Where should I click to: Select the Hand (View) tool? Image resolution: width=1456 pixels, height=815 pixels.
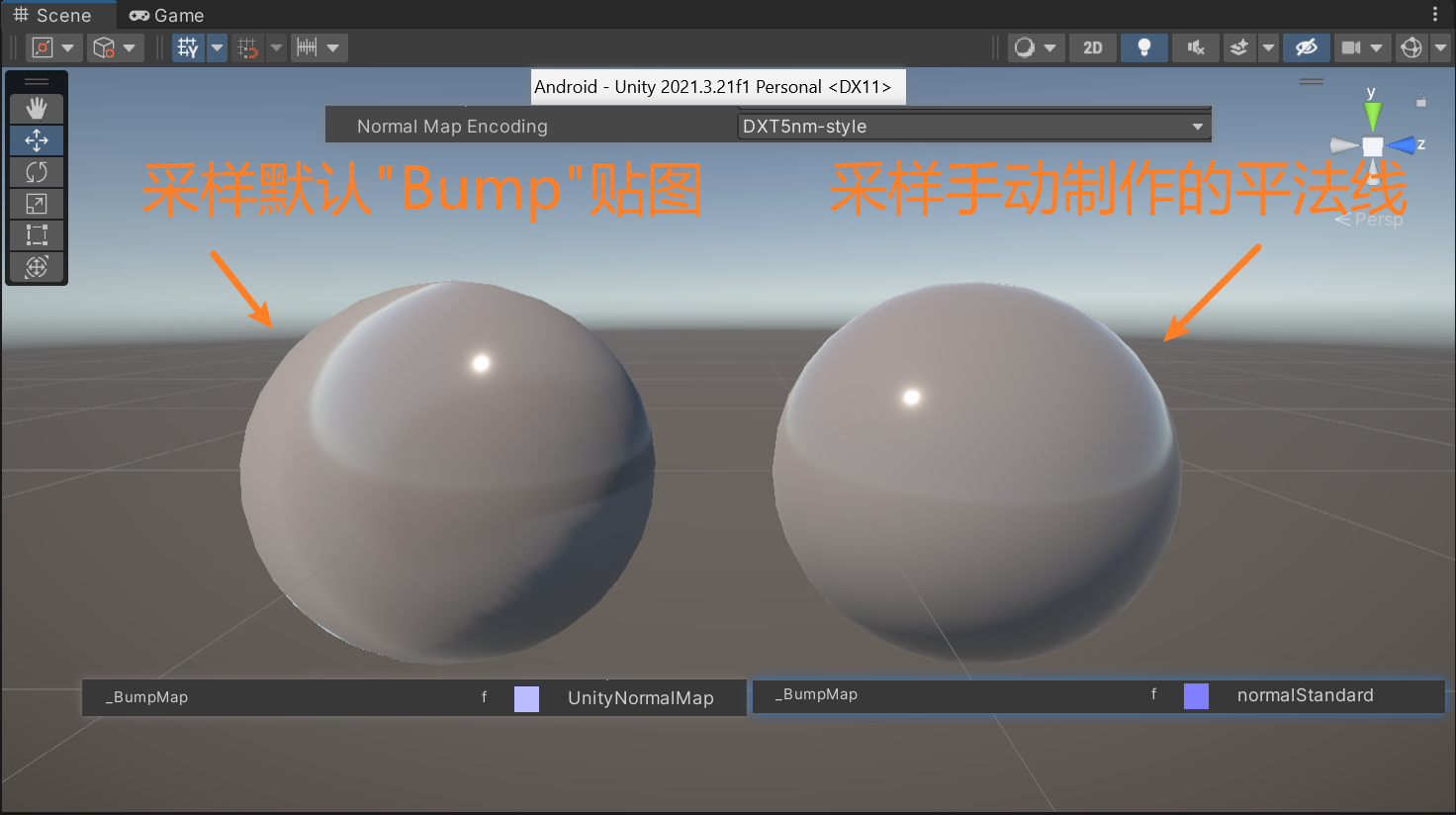pyautogui.click(x=37, y=108)
